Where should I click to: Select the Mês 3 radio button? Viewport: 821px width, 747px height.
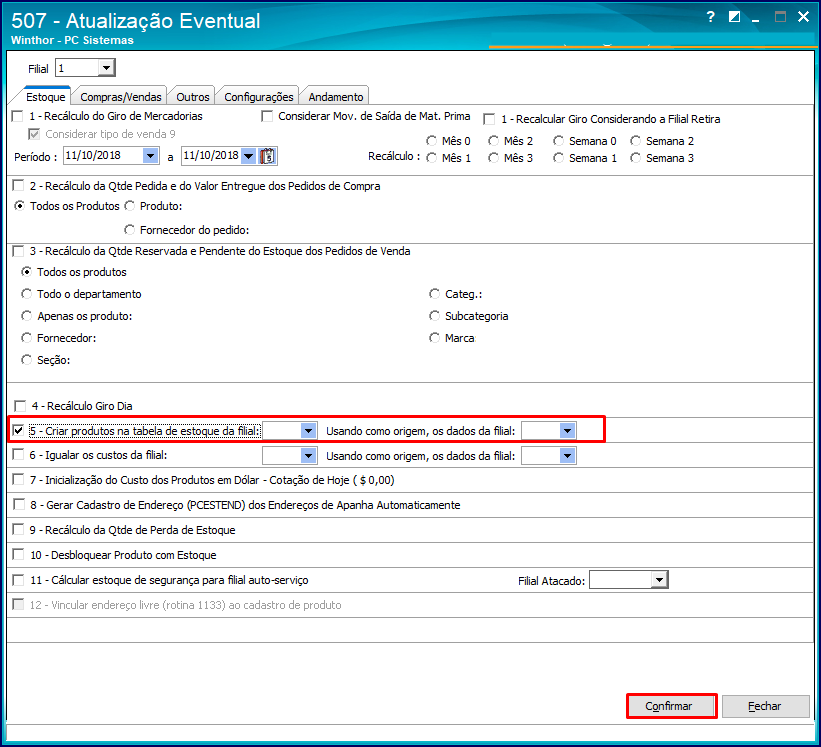coord(493,158)
